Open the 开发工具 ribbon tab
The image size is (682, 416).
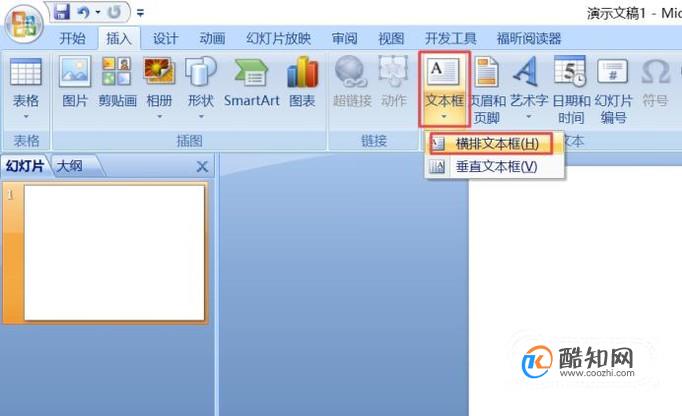pyautogui.click(x=450, y=38)
